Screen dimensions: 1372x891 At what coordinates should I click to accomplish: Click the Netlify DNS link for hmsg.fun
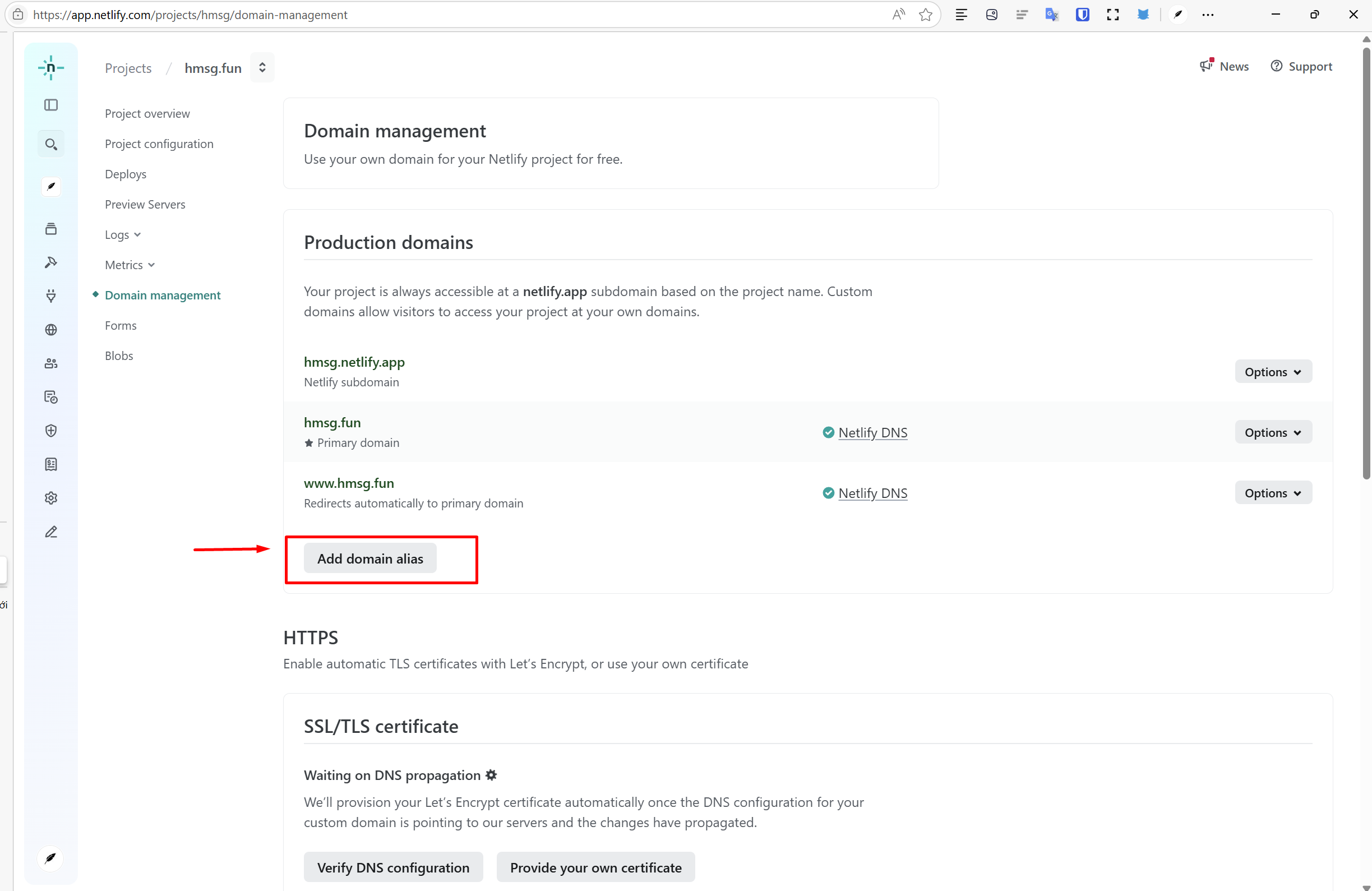tap(872, 432)
